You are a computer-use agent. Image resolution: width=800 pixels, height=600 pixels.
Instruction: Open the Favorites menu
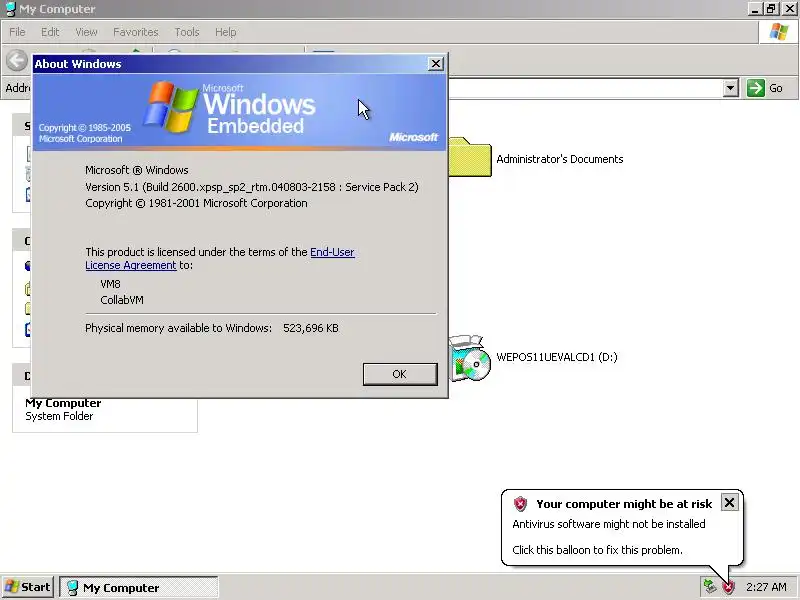click(136, 32)
